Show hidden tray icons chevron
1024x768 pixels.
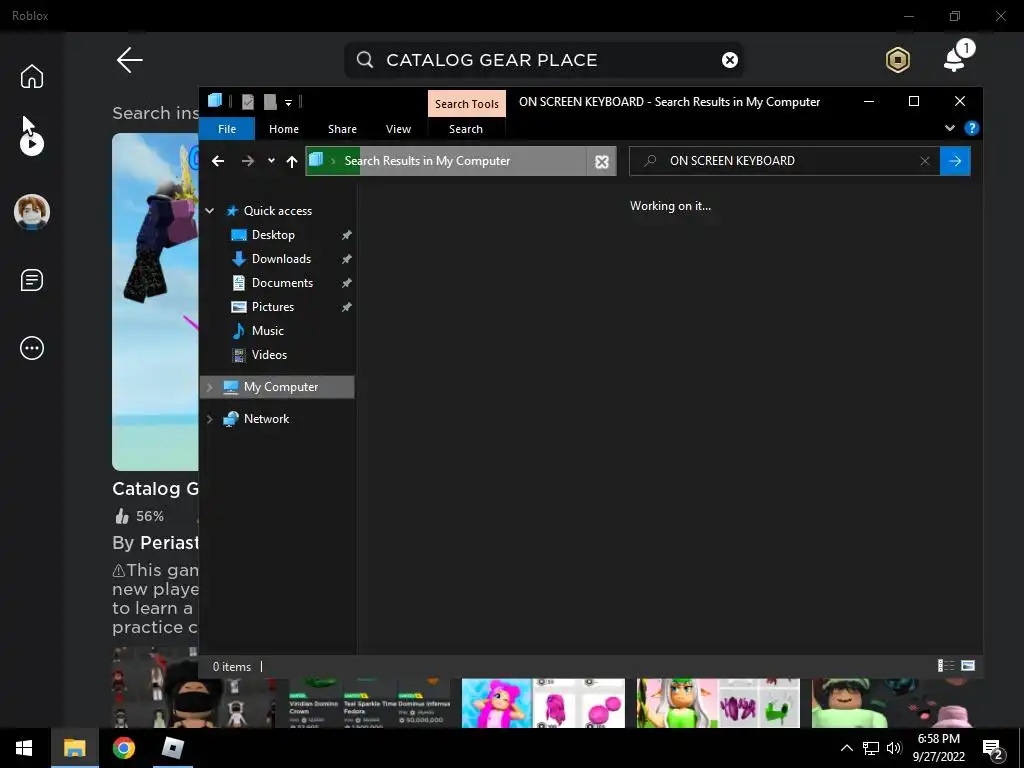coord(846,748)
